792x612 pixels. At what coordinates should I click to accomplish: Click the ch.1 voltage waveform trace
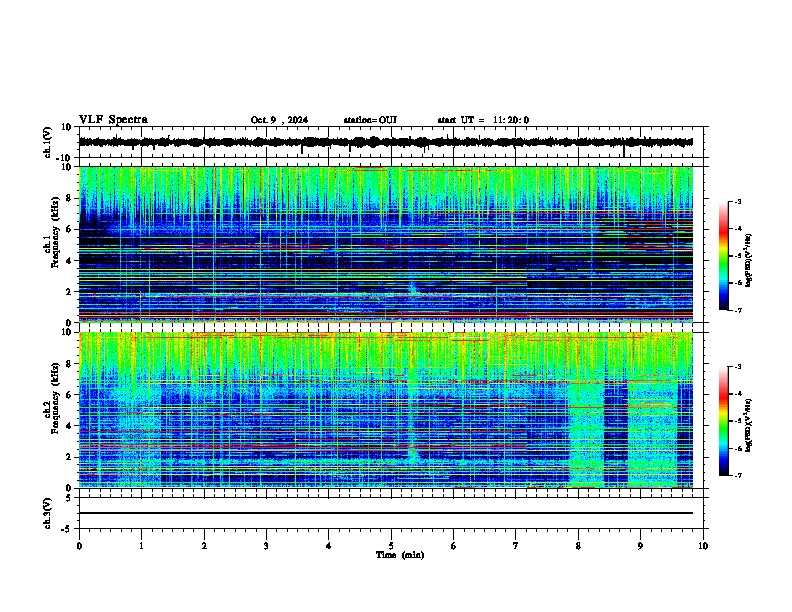pyautogui.click(x=386, y=142)
